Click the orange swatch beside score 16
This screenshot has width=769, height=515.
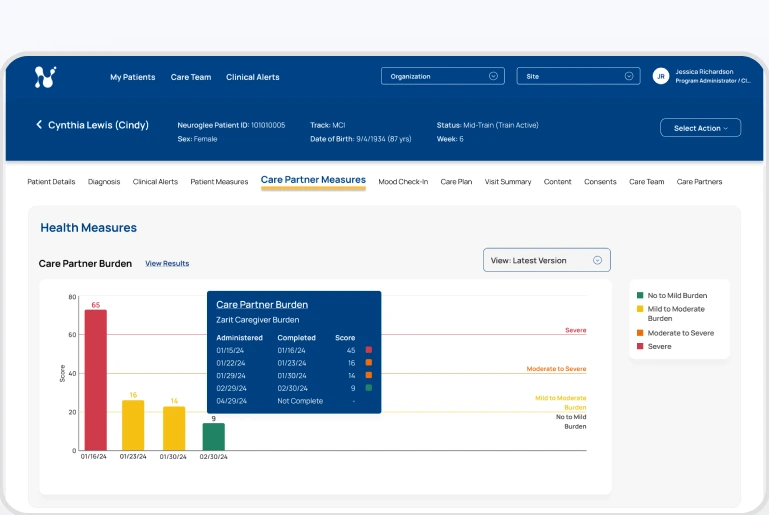point(369,362)
